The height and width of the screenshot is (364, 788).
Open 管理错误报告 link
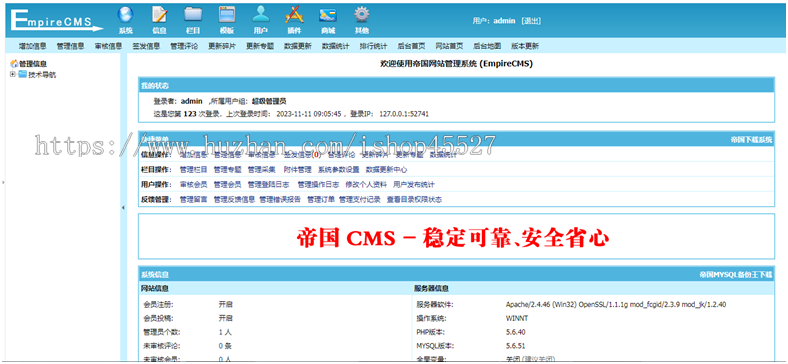[280, 200]
